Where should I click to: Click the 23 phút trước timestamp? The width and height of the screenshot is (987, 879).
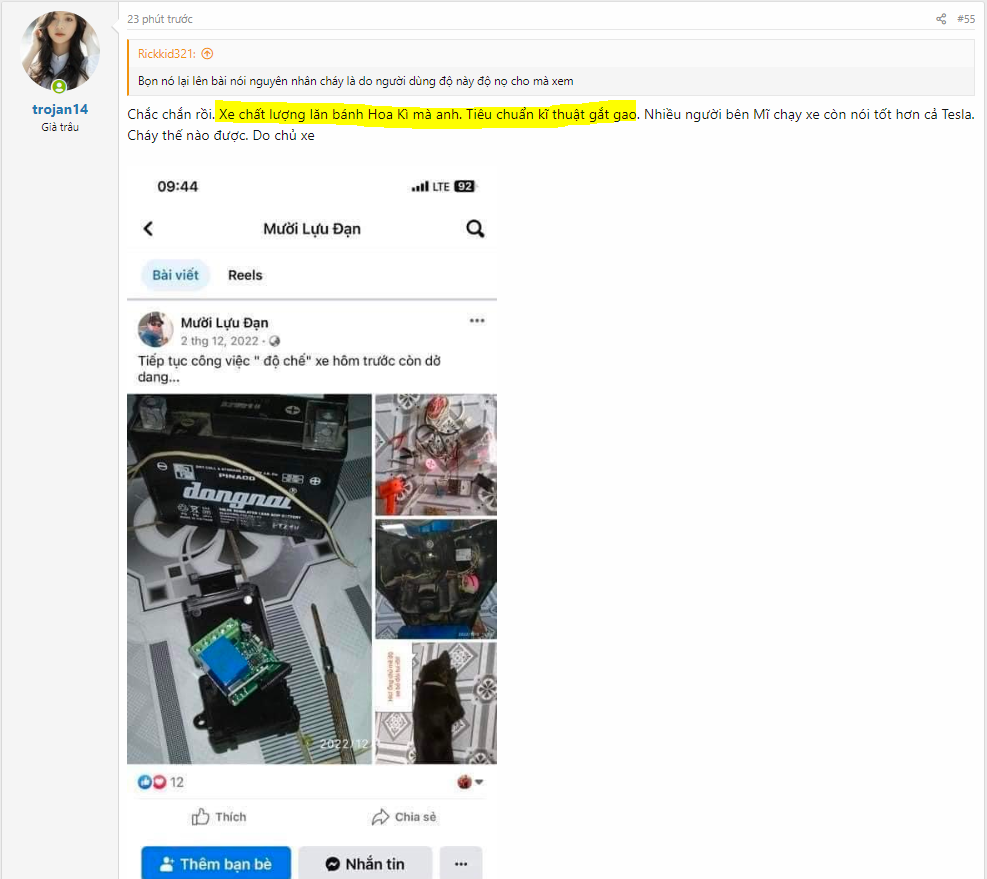coord(160,19)
